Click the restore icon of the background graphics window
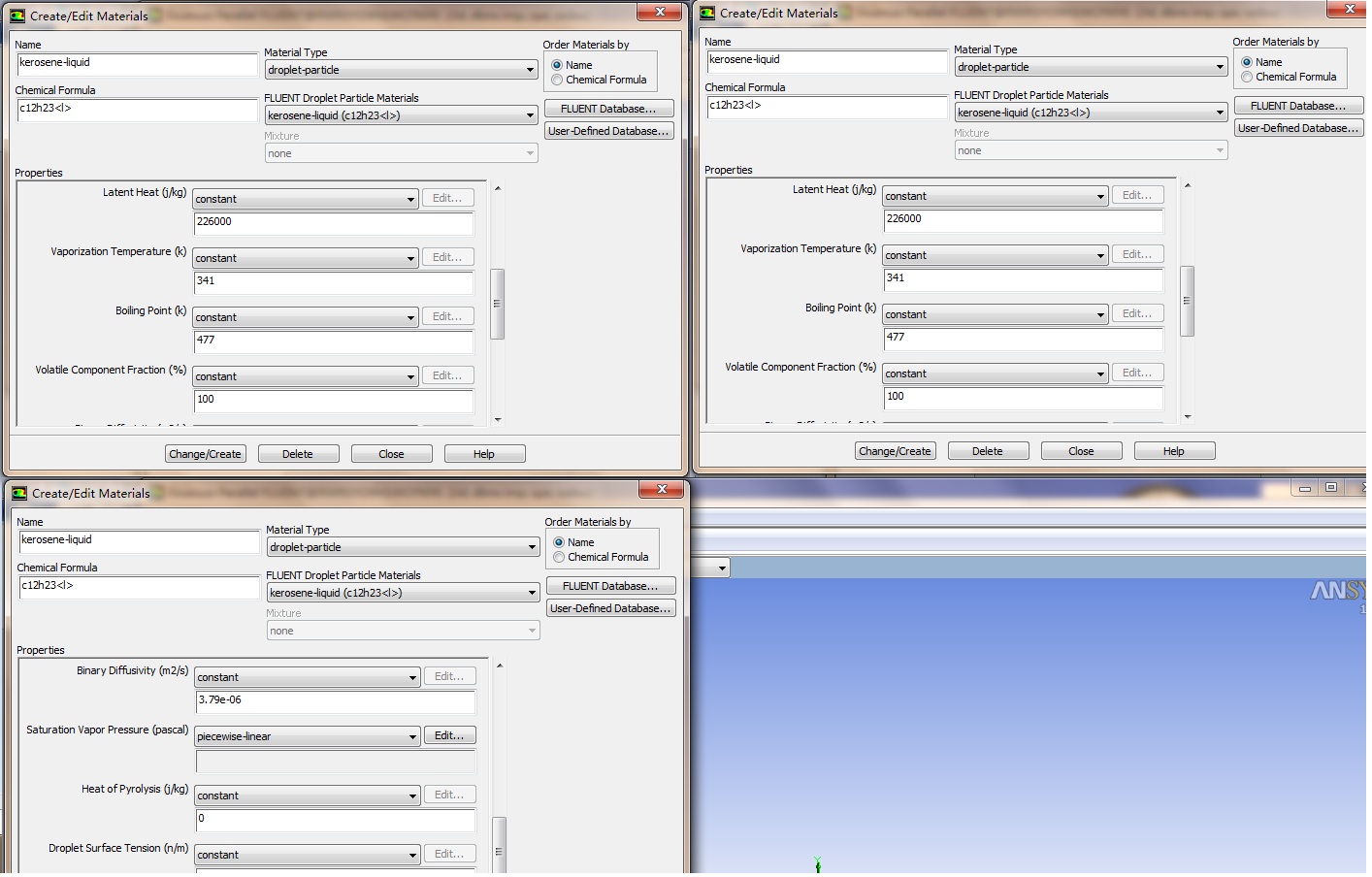 tap(1331, 488)
